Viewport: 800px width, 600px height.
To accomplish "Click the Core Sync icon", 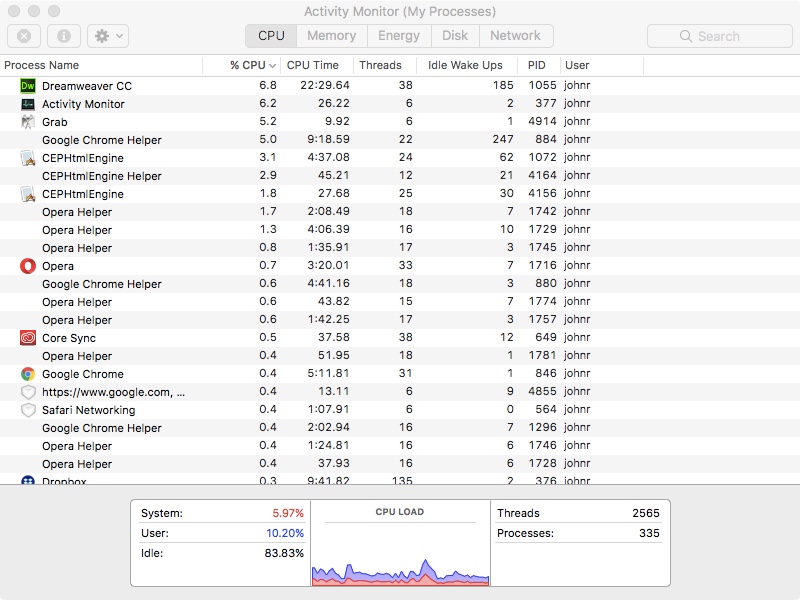I will pos(28,338).
